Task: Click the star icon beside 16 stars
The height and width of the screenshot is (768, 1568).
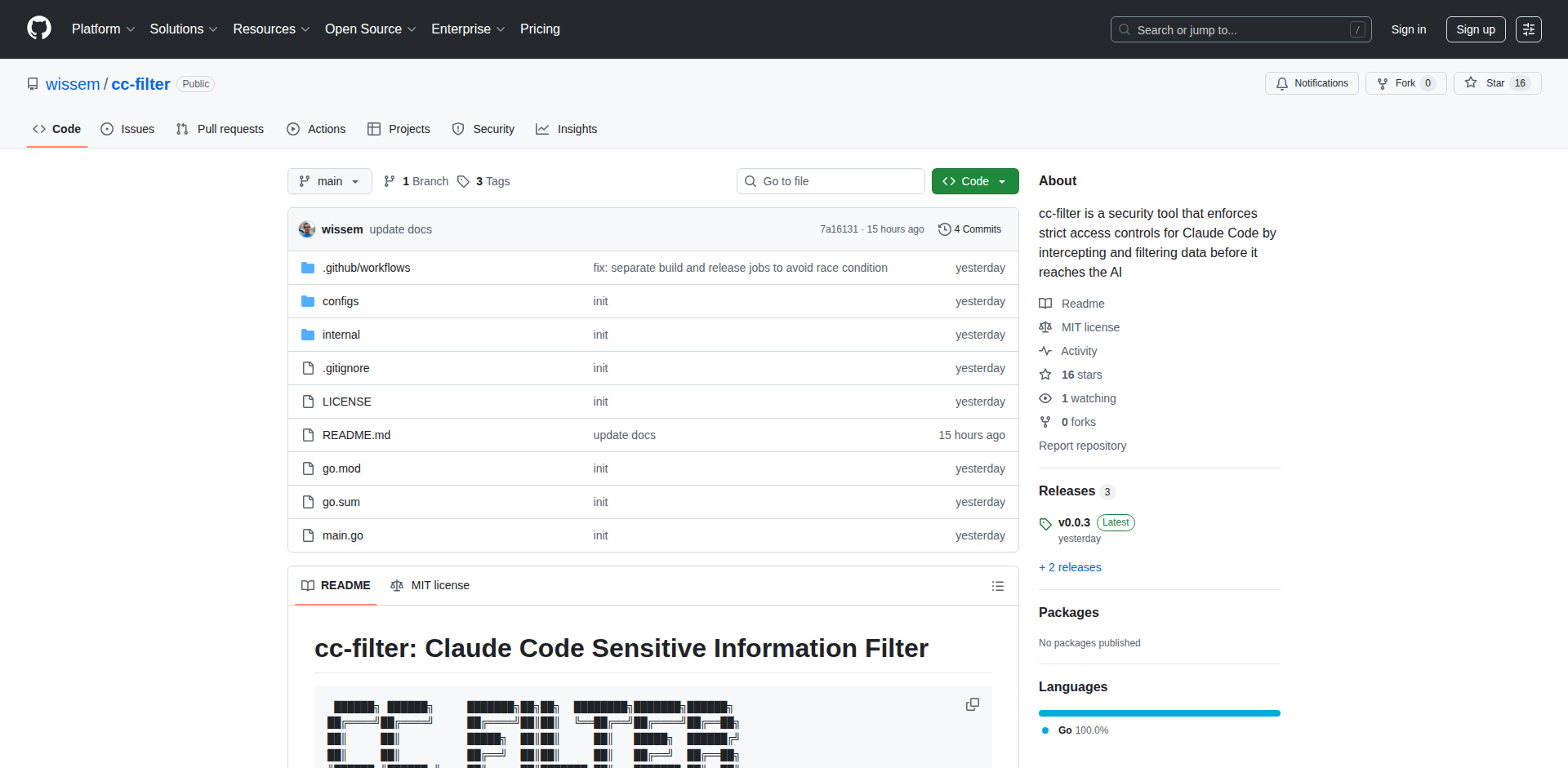Action: pos(1045,375)
